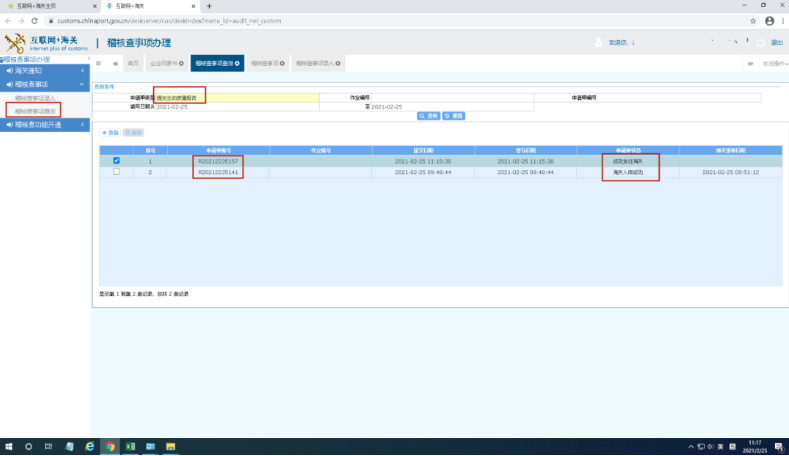Open File Explorer from the taskbar
The image size is (789, 456).
(171, 446)
